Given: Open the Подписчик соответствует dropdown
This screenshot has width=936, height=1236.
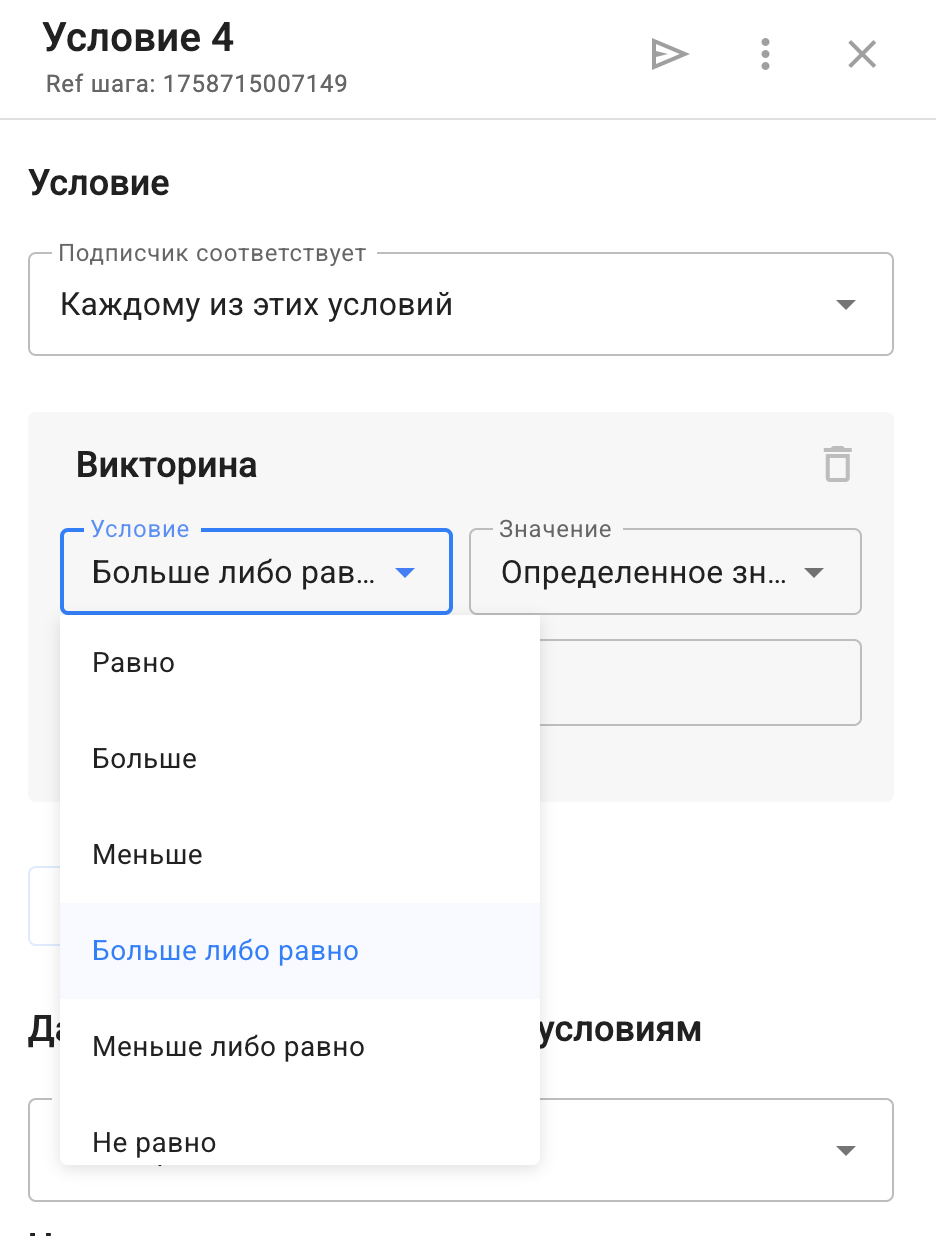Looking at the screenshot, I should click(460, 305).
